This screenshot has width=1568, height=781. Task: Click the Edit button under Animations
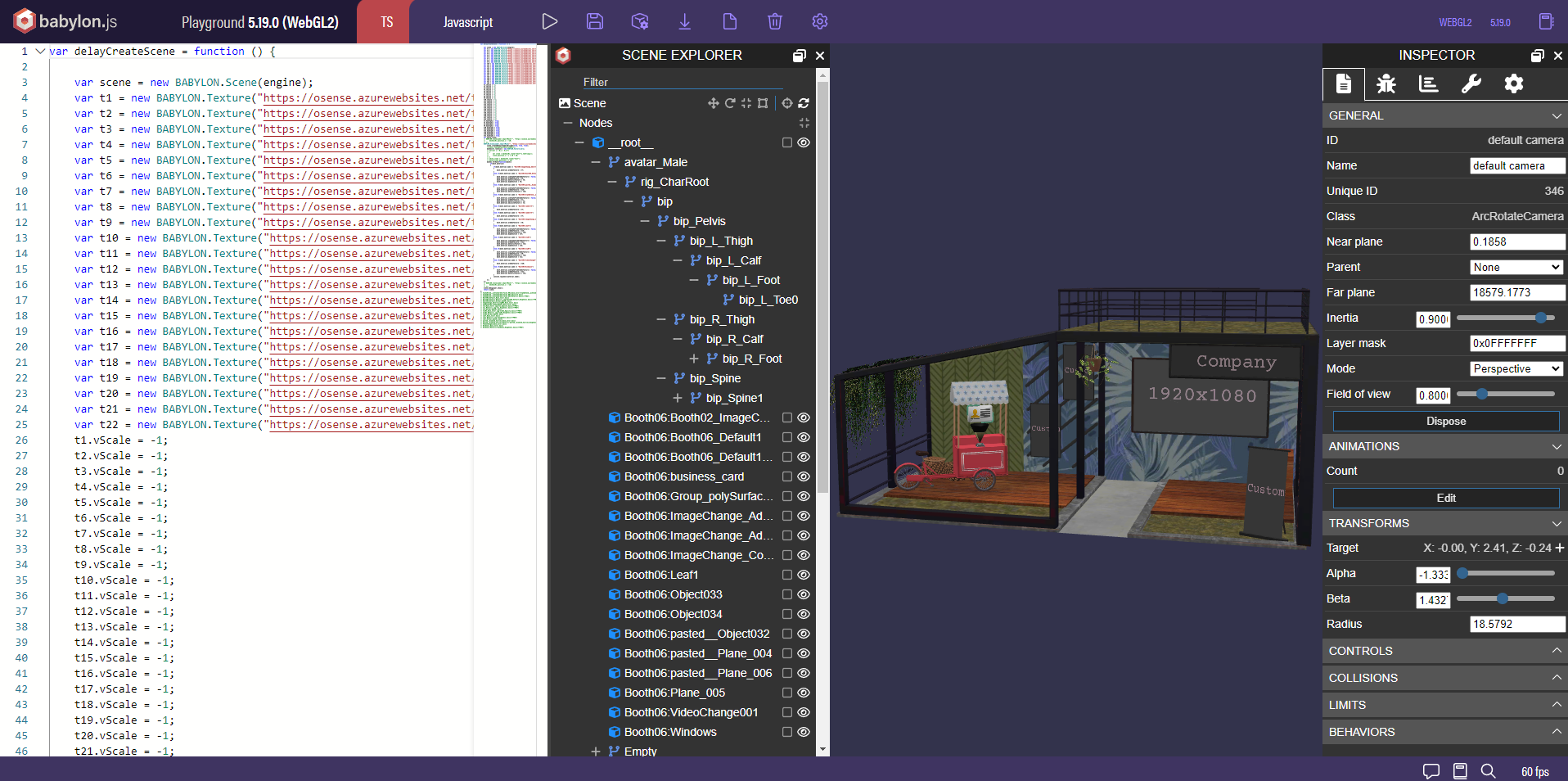coord(1446,498)
